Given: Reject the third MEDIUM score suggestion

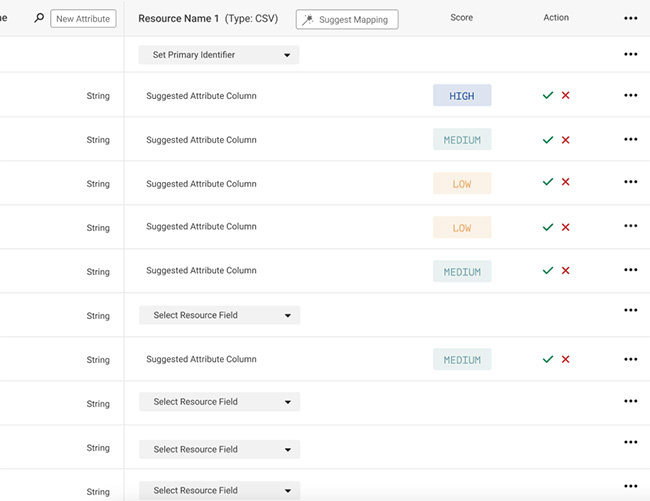Looking at the screenshot, I should click(x=565, y=359).
